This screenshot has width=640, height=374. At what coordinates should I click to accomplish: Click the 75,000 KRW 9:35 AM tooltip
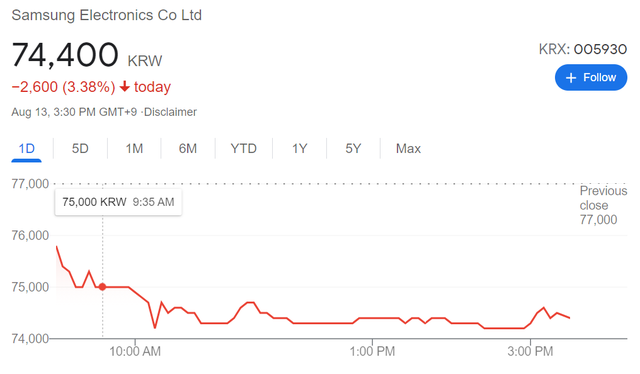click(x=118, y=202)
